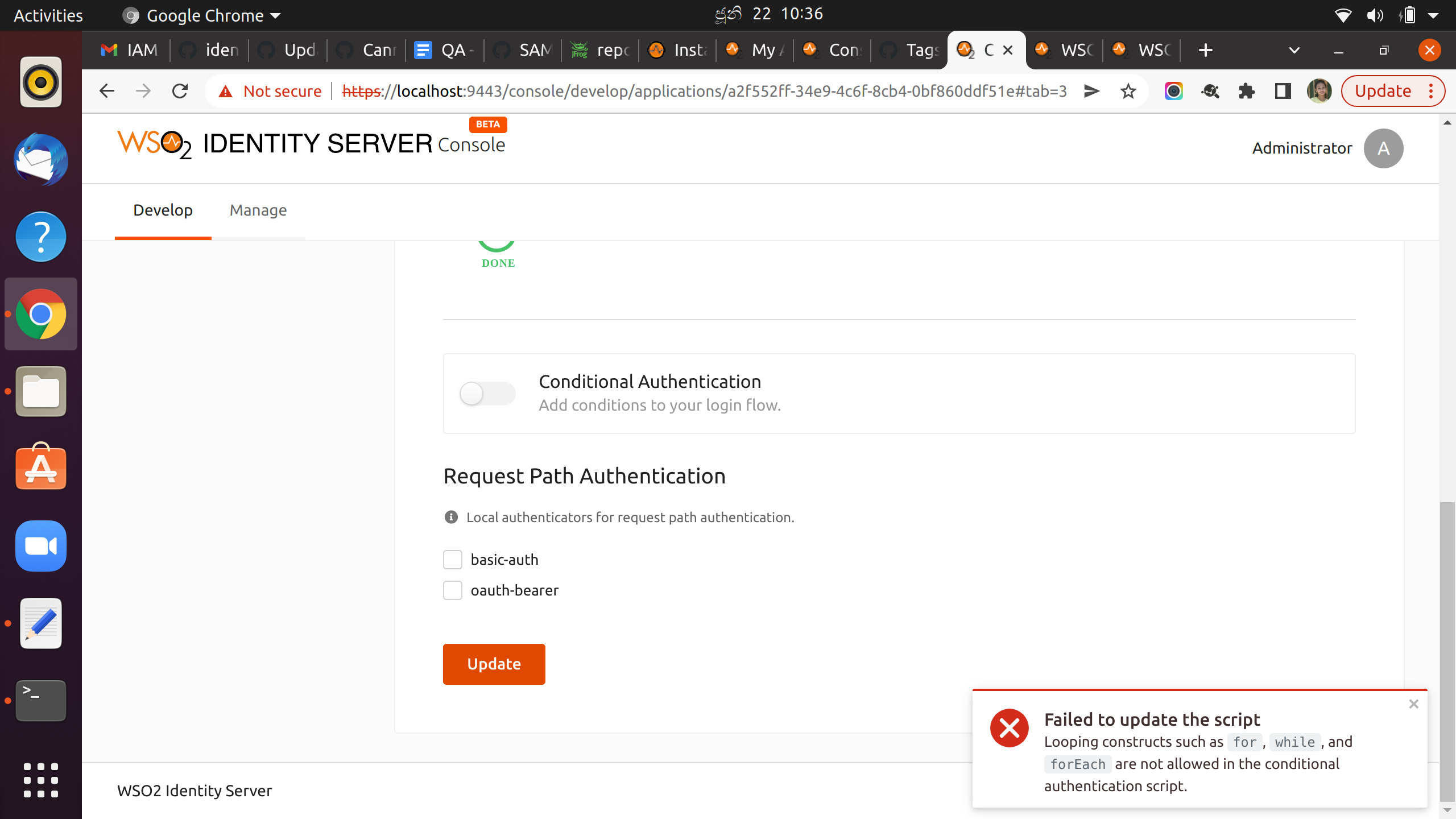This screenshot has width=1456, height=819.
Task: Open the Chrome side panel icon
Action: point(1283,91)
